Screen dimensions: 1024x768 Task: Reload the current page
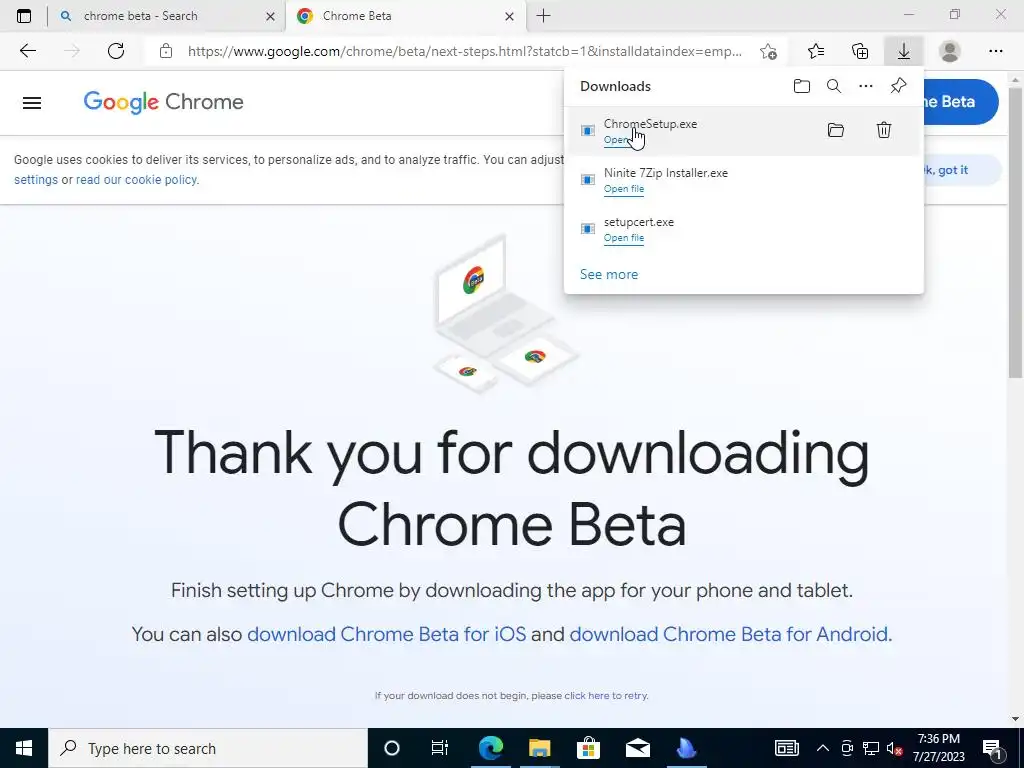point(116,51)
